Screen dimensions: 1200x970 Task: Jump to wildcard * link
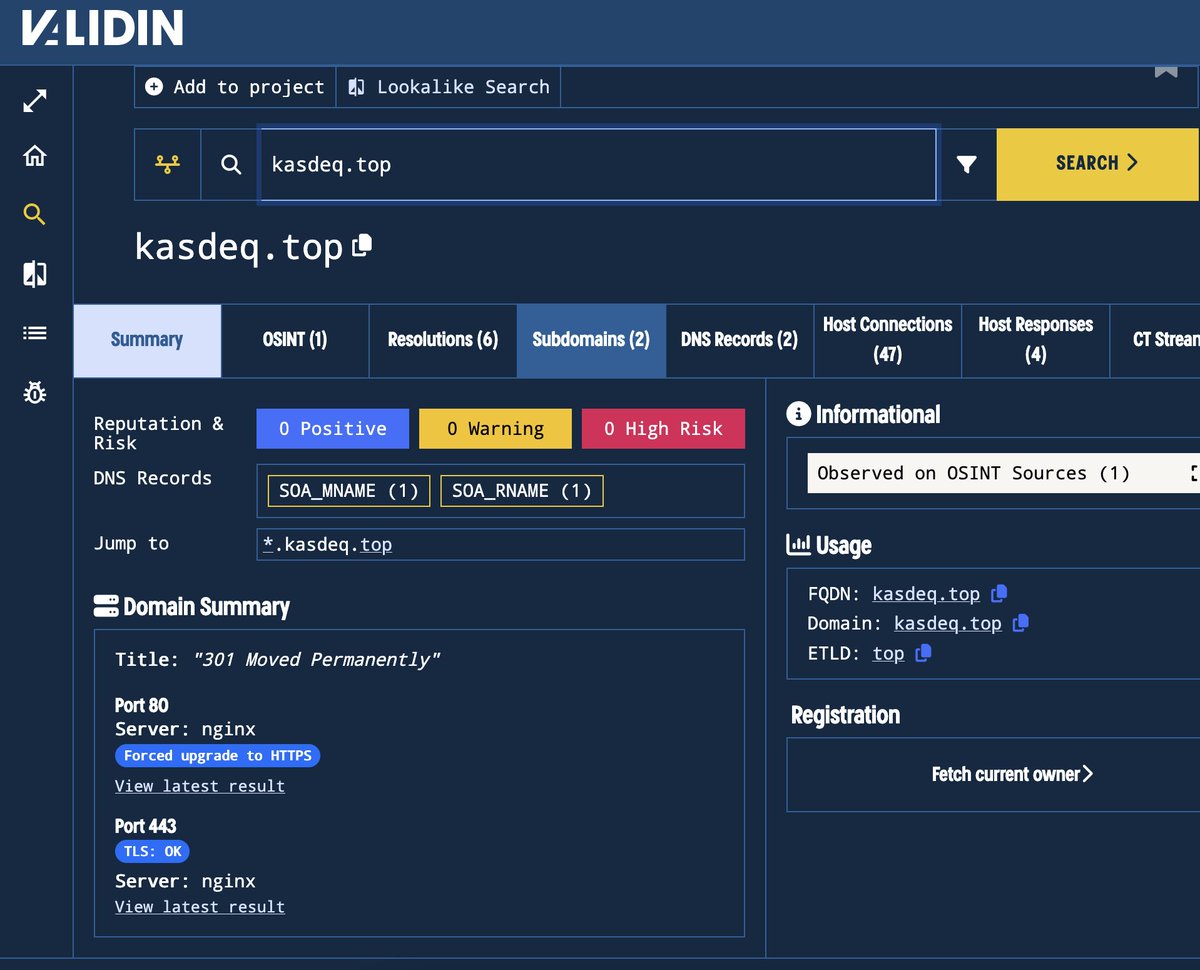coord(268,544)
